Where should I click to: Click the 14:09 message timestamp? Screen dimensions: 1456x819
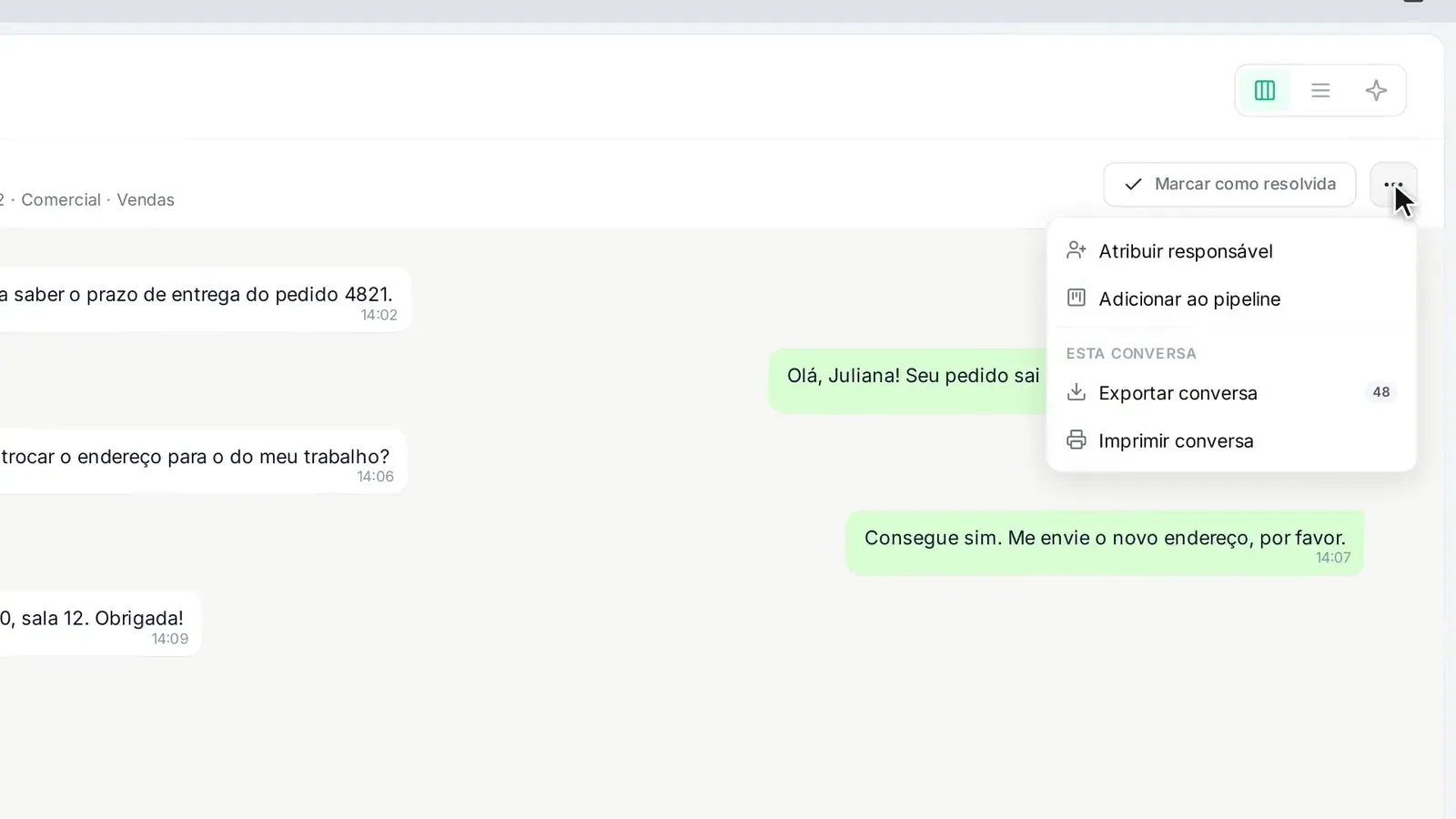[x=170, y=639]
